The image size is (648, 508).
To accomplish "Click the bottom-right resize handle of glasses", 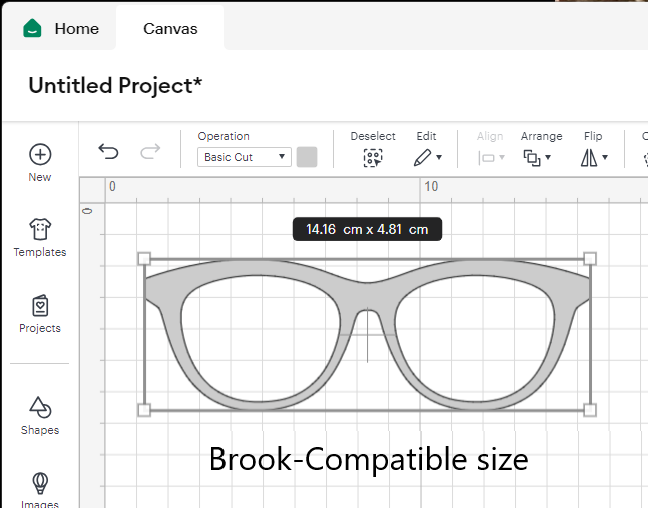I will [x=590, y=410].
